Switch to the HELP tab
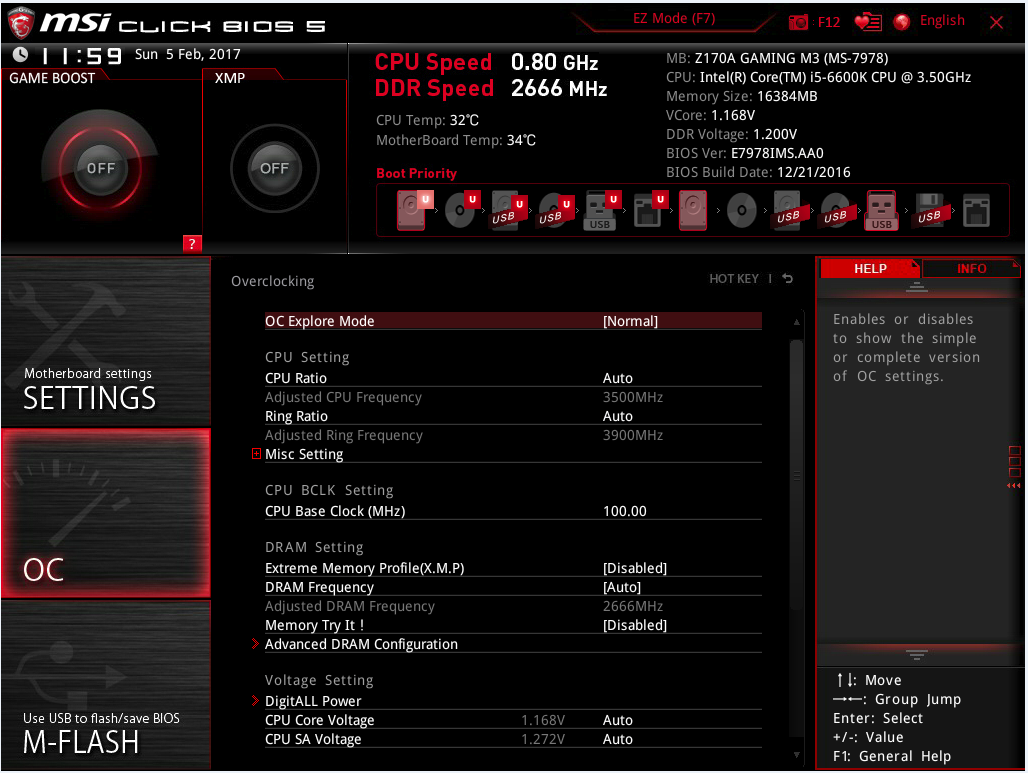This screenshot has width=1028, height=773. tap(870, 269)
